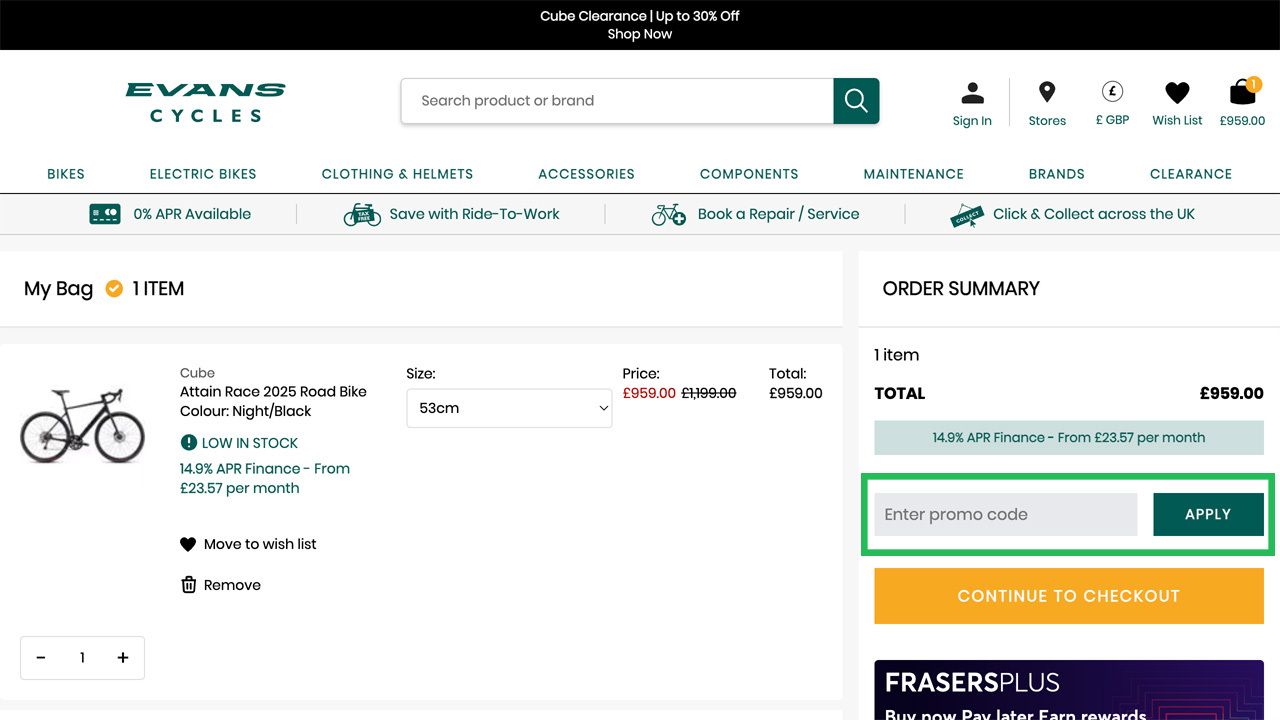Image resolution: width=1280 pixels, height=720 pixels.
Task: Open the Sign In account icon
Action: click(972, 93)
